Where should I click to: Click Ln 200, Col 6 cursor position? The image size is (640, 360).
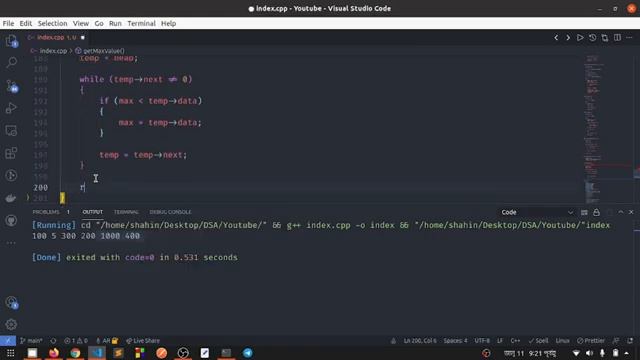[420, 340]
